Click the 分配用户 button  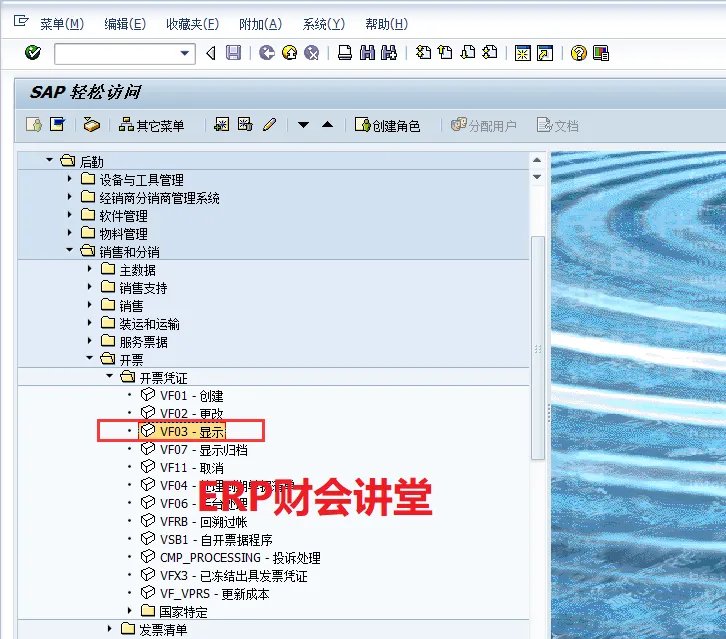click(x=483, y=125)
